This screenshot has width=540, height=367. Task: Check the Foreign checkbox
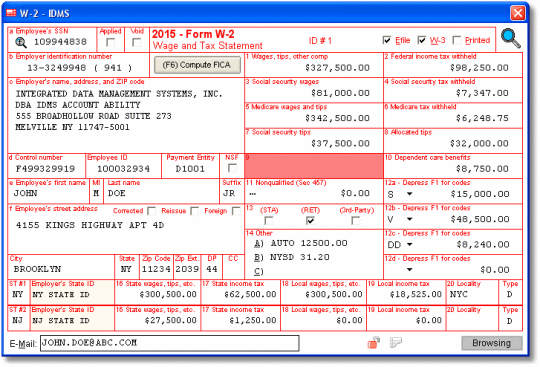click(236, 211)
